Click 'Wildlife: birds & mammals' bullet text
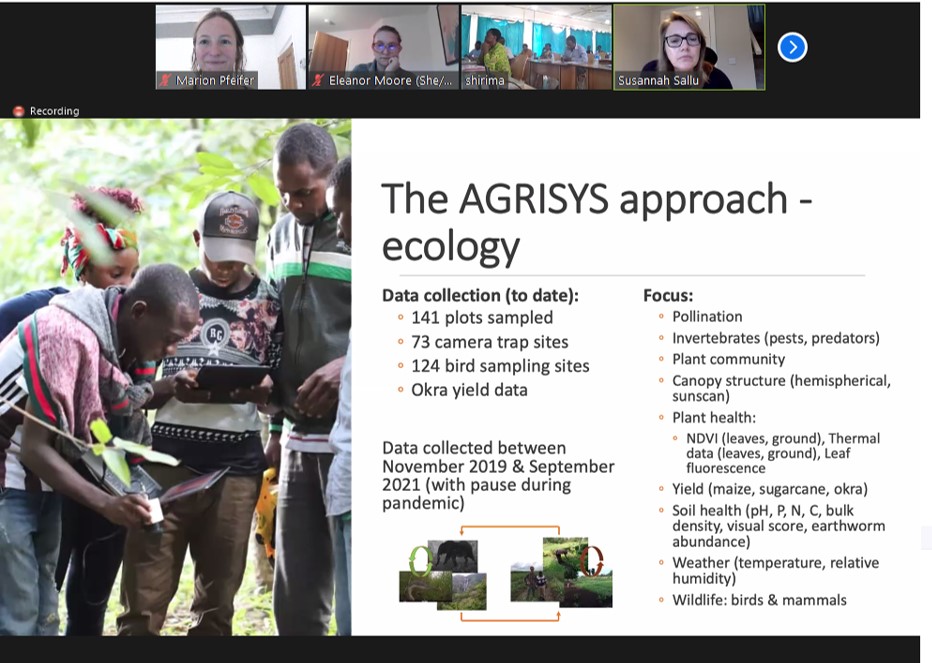This screenshot has height=663, width=932. coord(759,600)
